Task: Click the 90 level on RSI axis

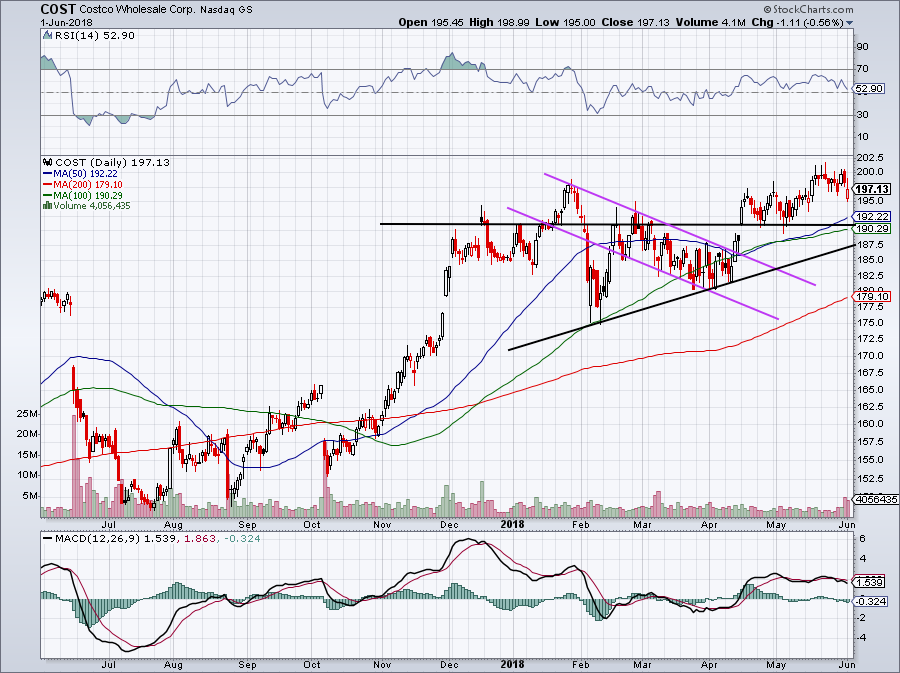Action: click(863, 46)
